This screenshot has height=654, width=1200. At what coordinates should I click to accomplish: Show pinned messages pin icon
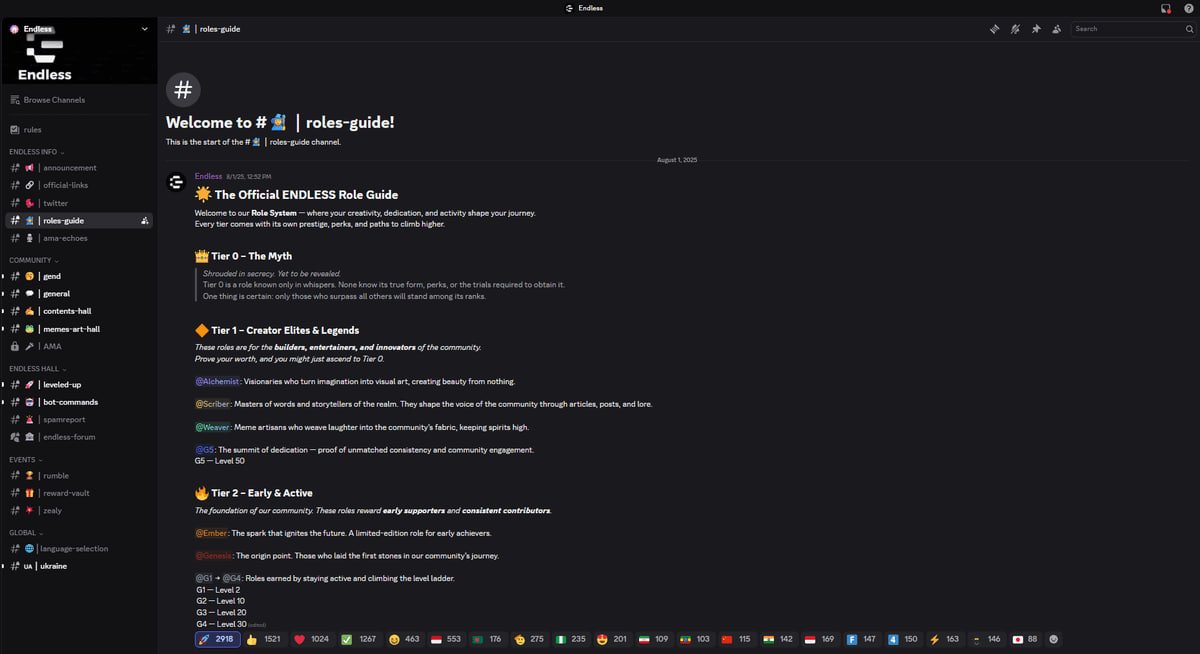tap(1036, 29)
